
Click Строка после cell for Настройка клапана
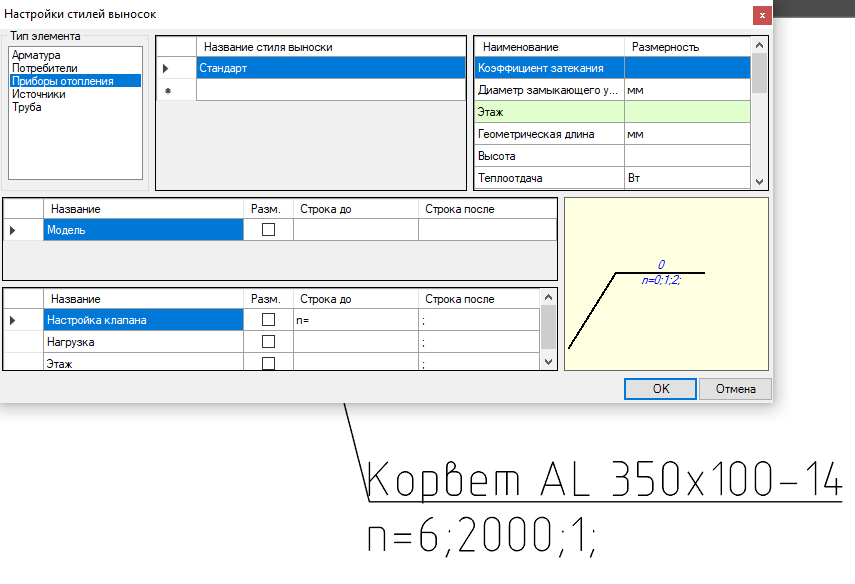point(479,320)
